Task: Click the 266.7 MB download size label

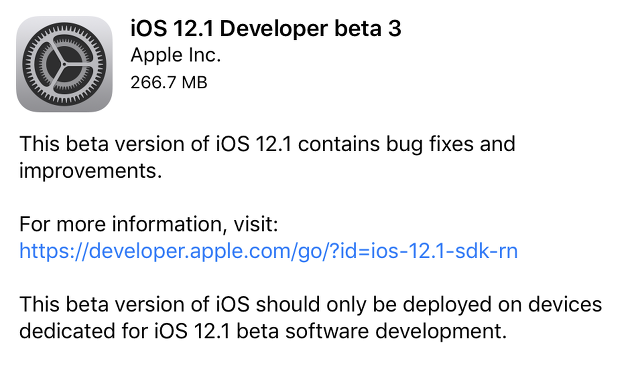Action: point(169,82)
